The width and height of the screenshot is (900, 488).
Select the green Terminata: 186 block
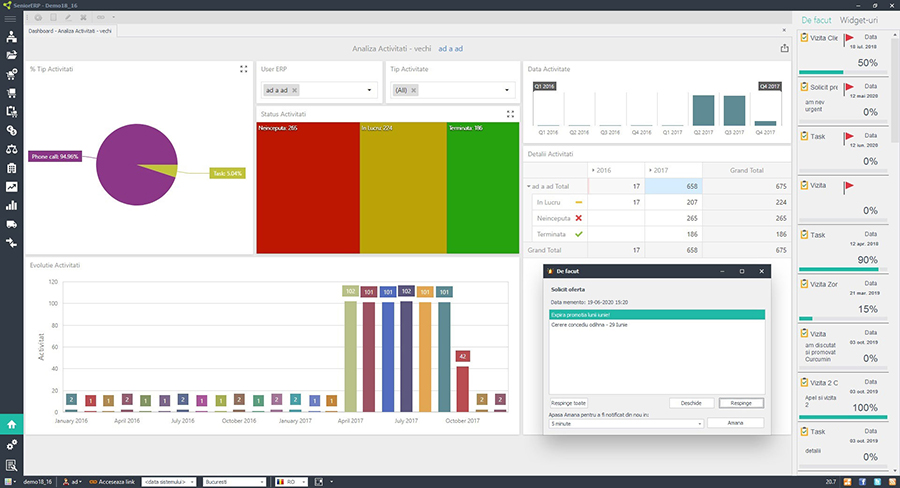coord(483,188)
